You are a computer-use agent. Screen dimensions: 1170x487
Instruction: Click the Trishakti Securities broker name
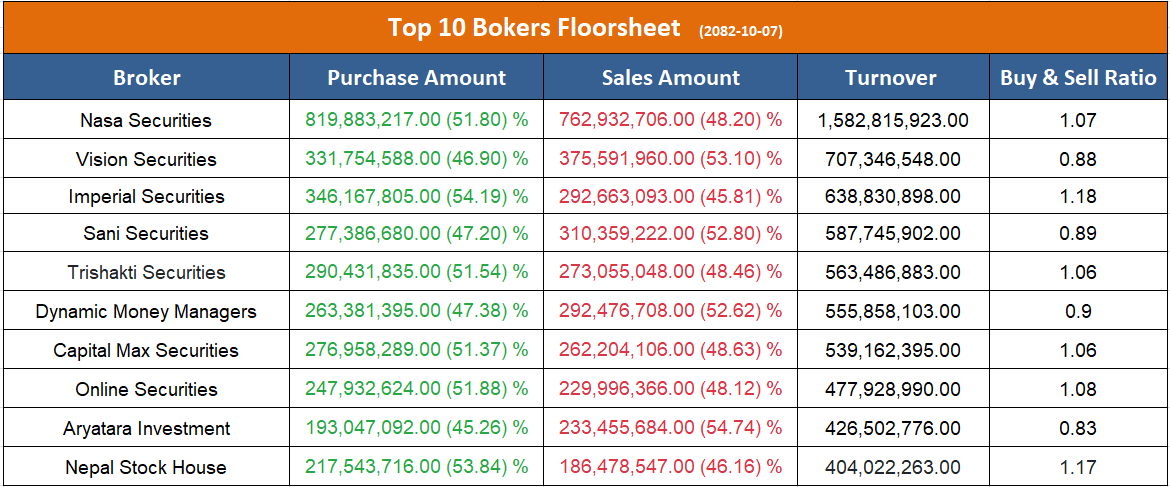coord(146,273)
